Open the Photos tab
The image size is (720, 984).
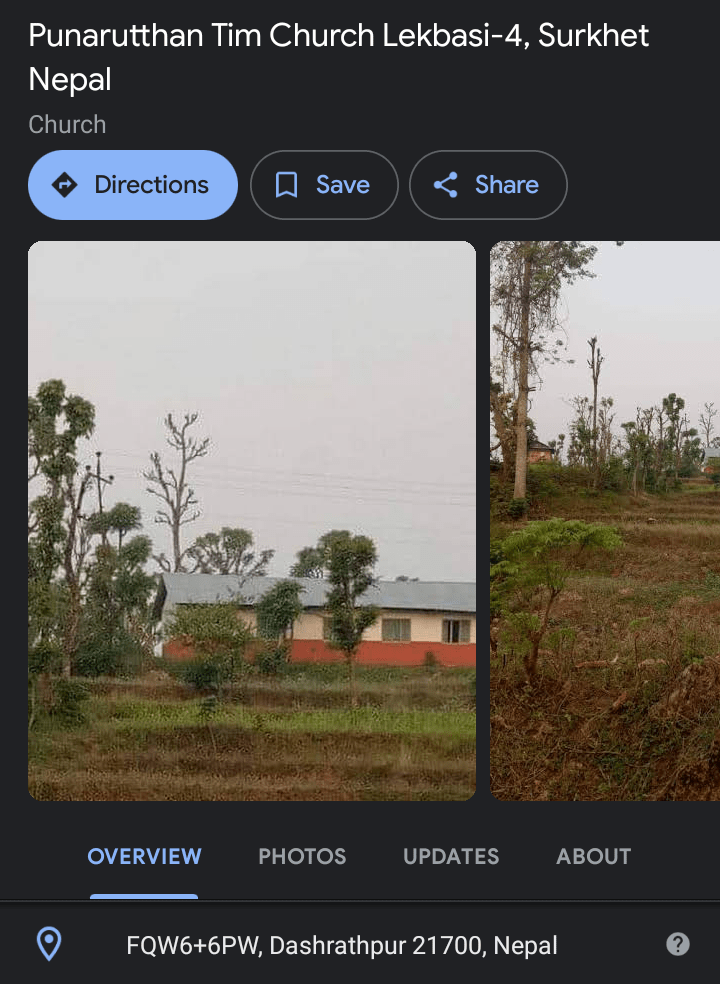point(302,856)
